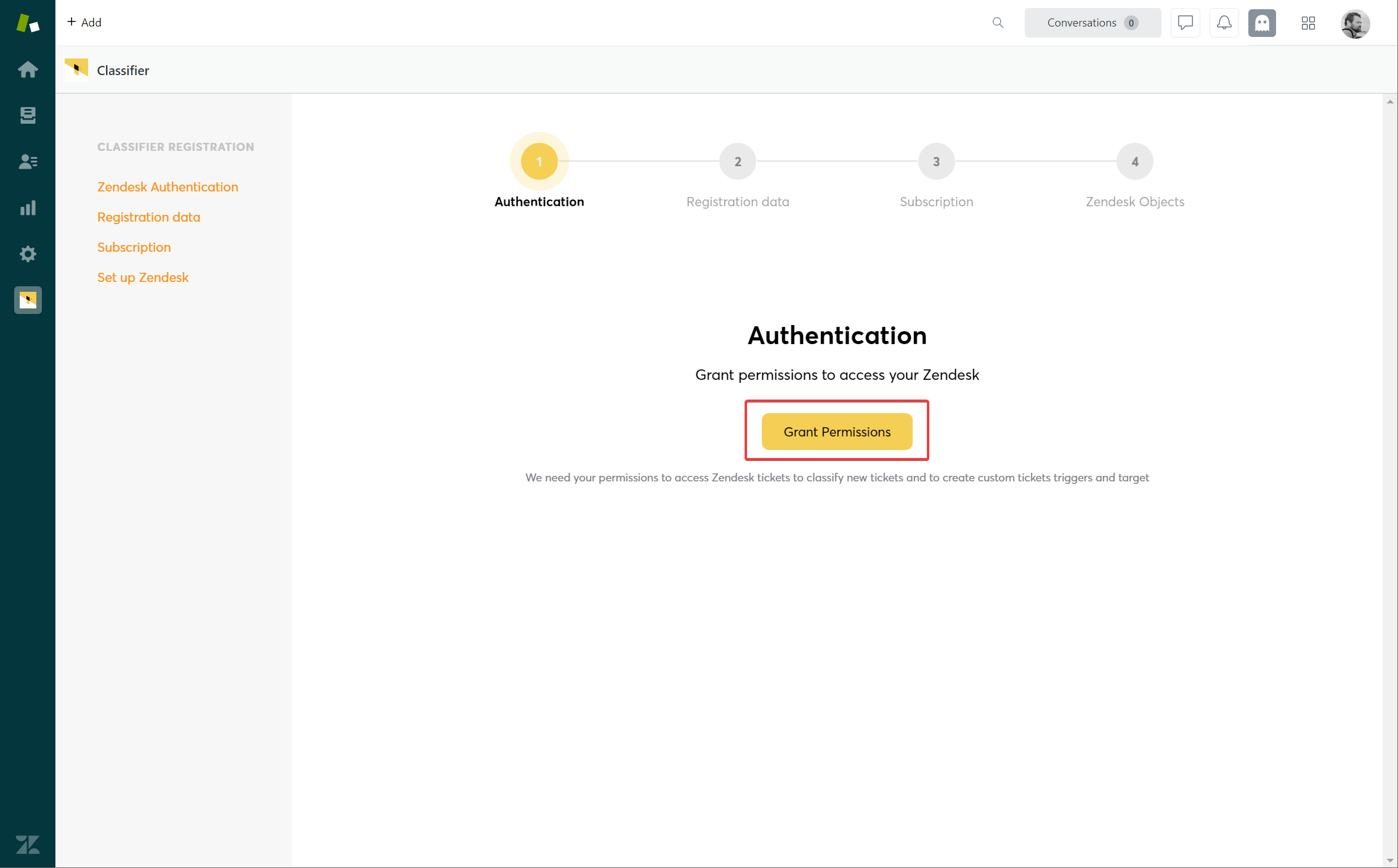Image resolution: width=1398 pixels, height=868 pixels.
Task: Open the Zendesk Authentication link
Action: [x=168, y=187]
